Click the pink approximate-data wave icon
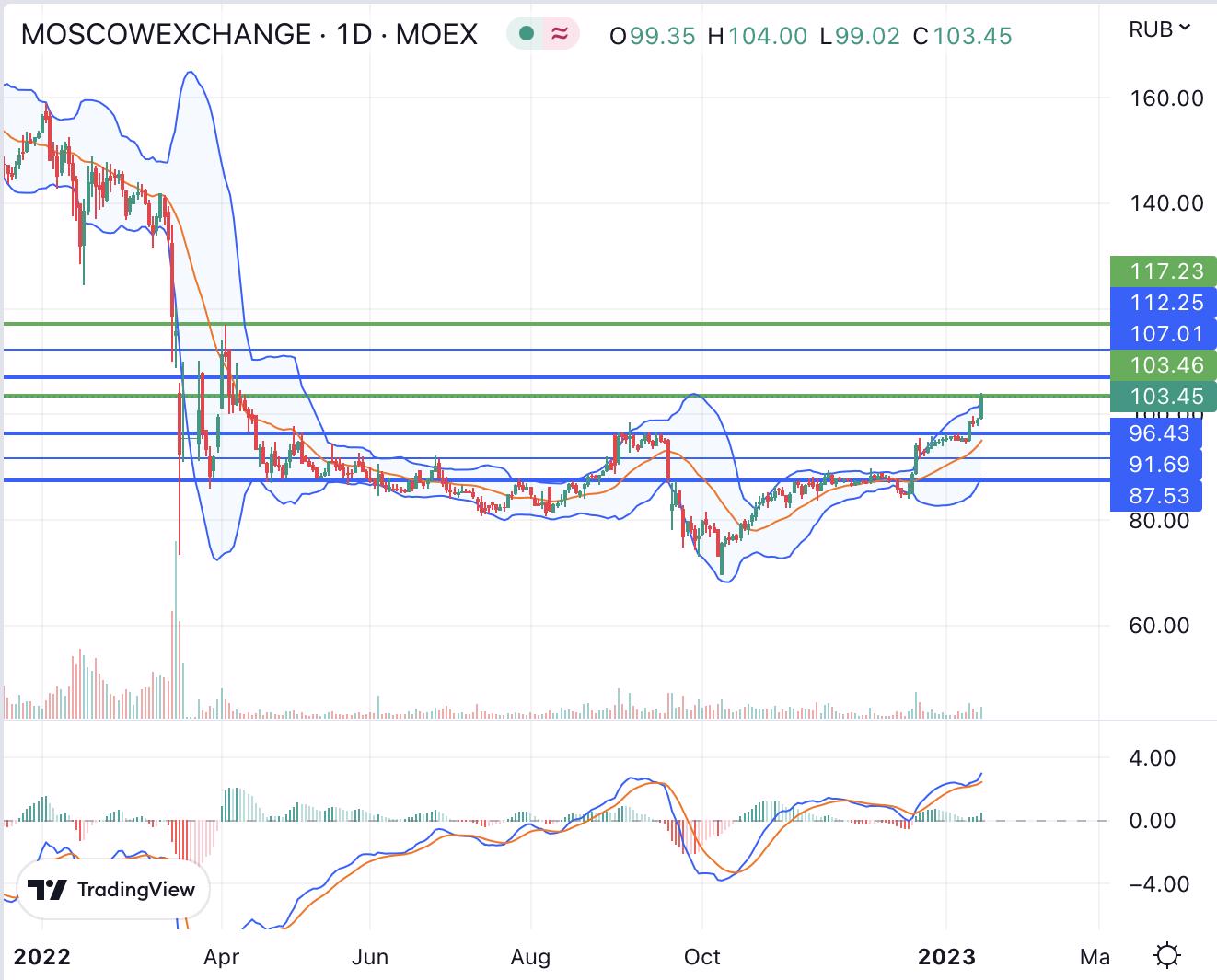This screenshot has width=1217, height=980. coord(559,34)
